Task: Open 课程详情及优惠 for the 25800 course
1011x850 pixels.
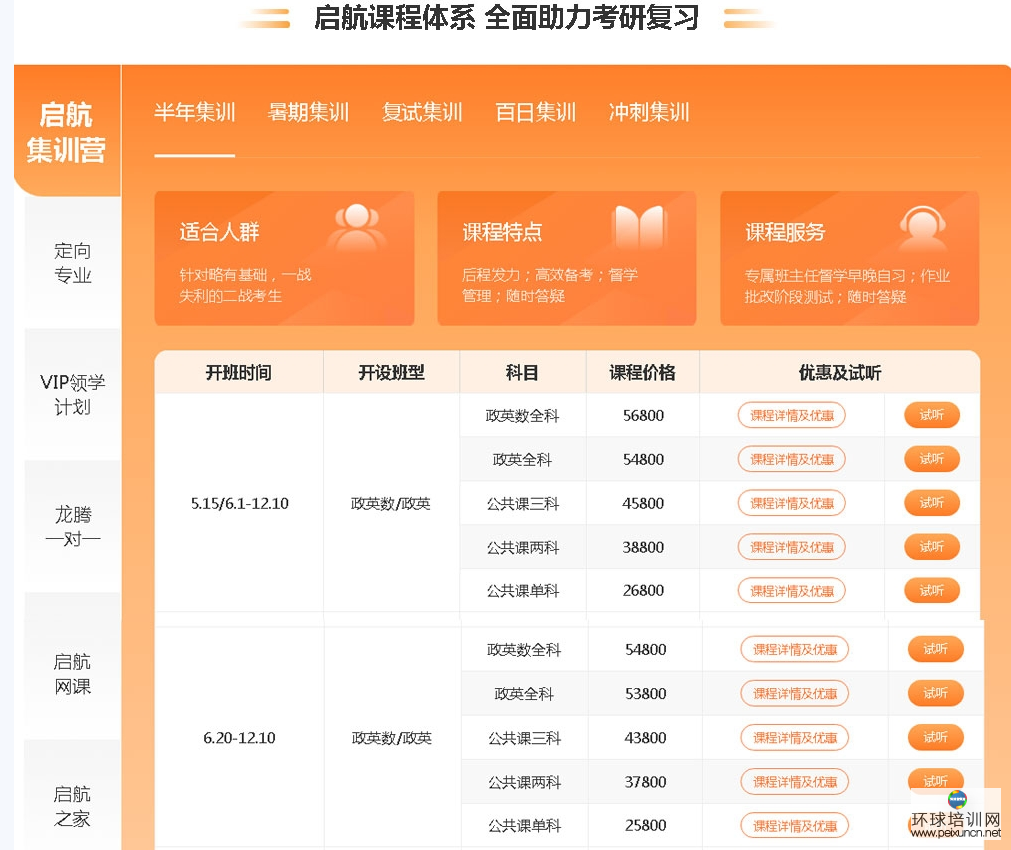Action: point(794,825)
